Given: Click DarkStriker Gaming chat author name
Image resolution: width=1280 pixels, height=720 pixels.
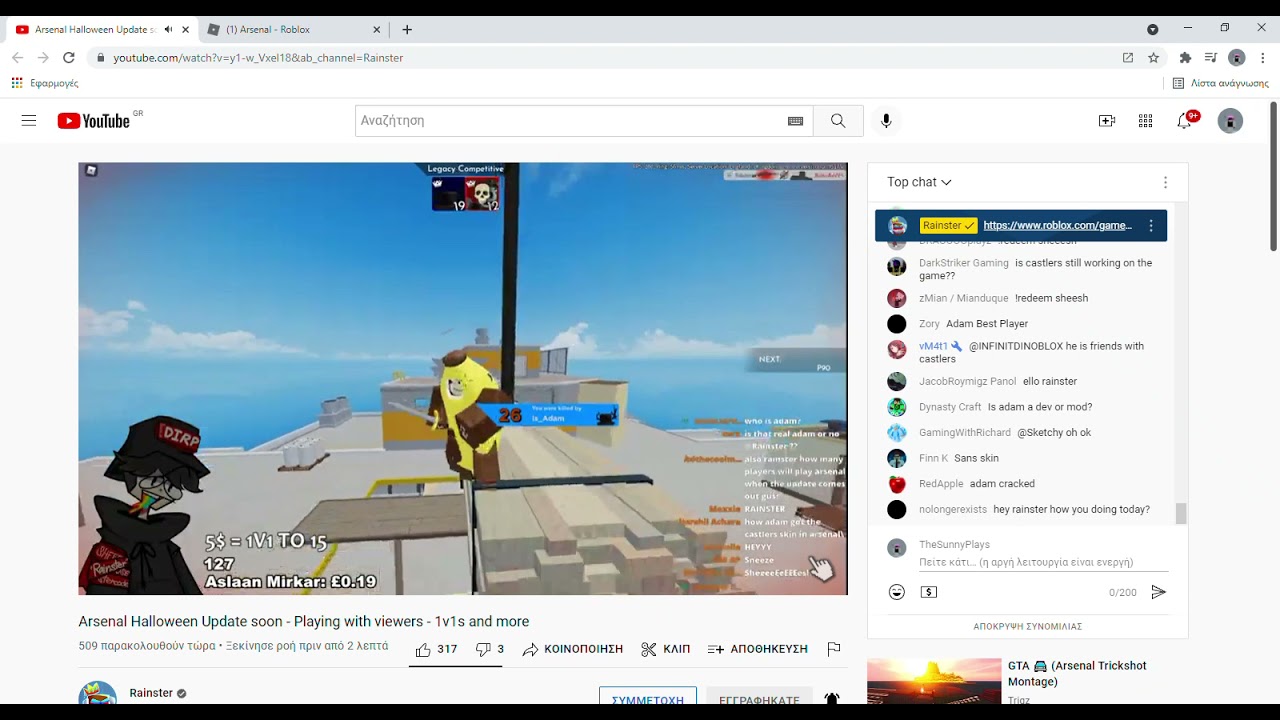Looking at the screenshot, I should (964, 263).
